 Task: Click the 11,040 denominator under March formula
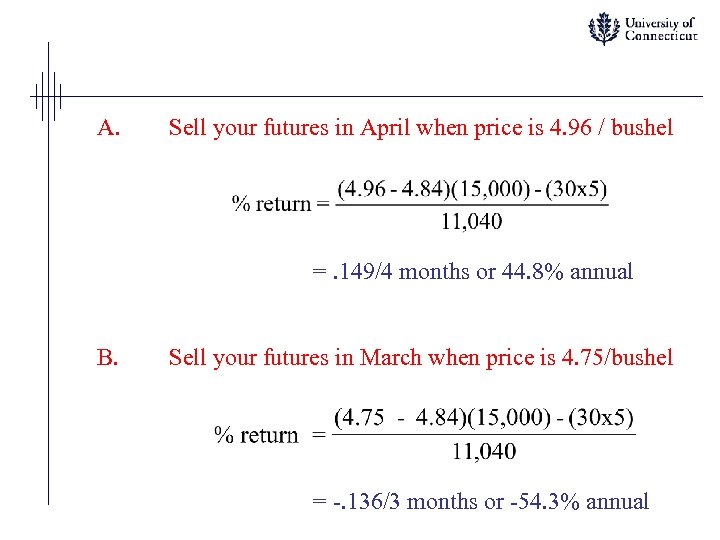coord(483,452)
